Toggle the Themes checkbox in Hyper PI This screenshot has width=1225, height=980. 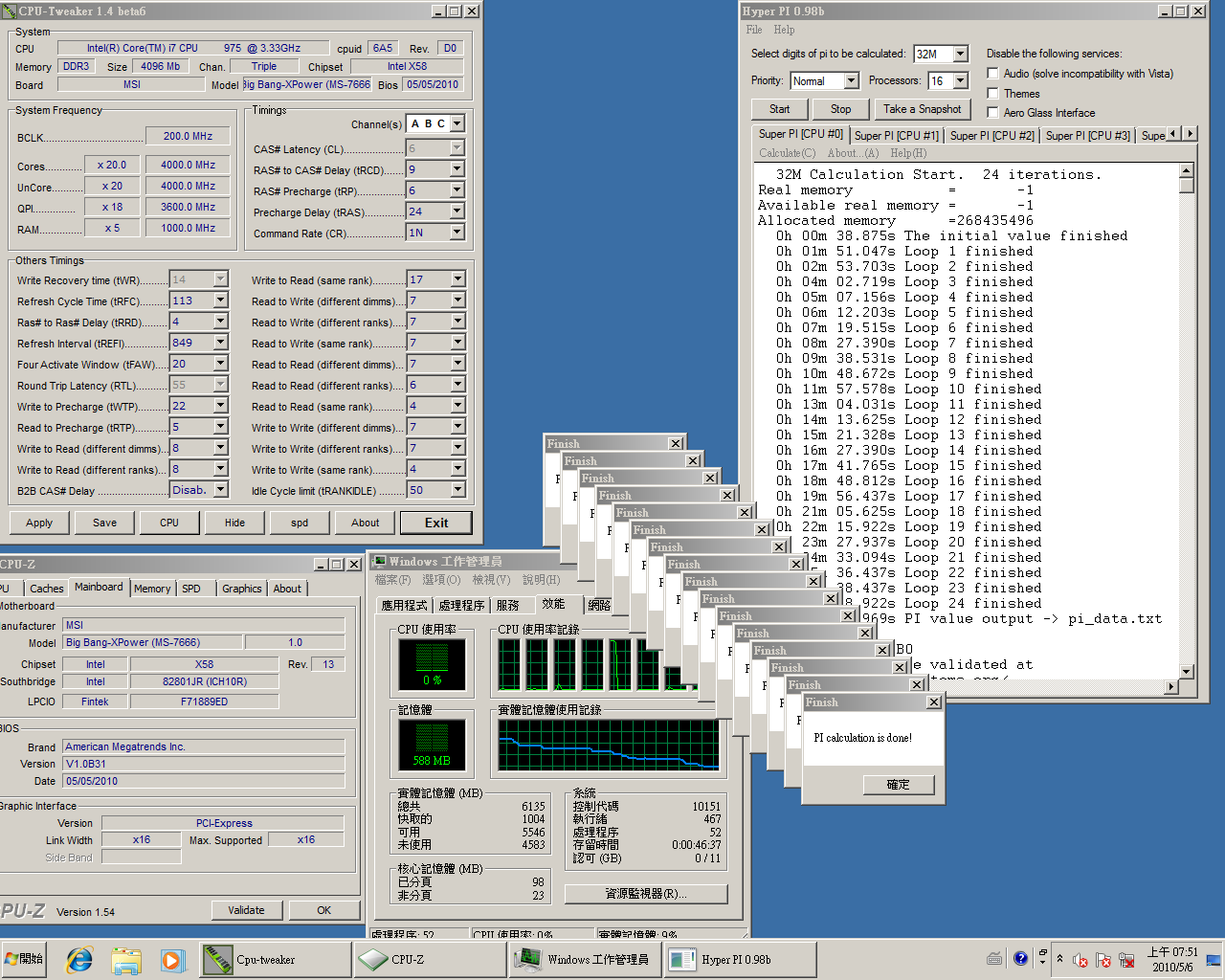992,93
